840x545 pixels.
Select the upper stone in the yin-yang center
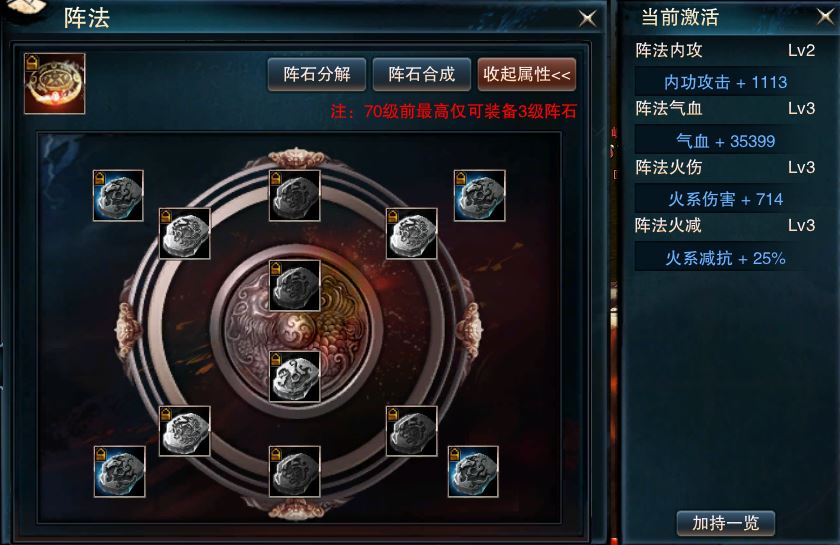coord(295,286)
